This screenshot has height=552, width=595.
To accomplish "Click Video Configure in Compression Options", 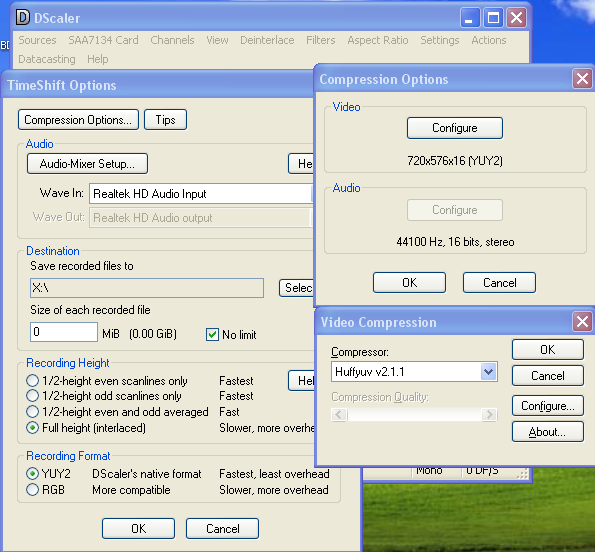I will 455,128.
